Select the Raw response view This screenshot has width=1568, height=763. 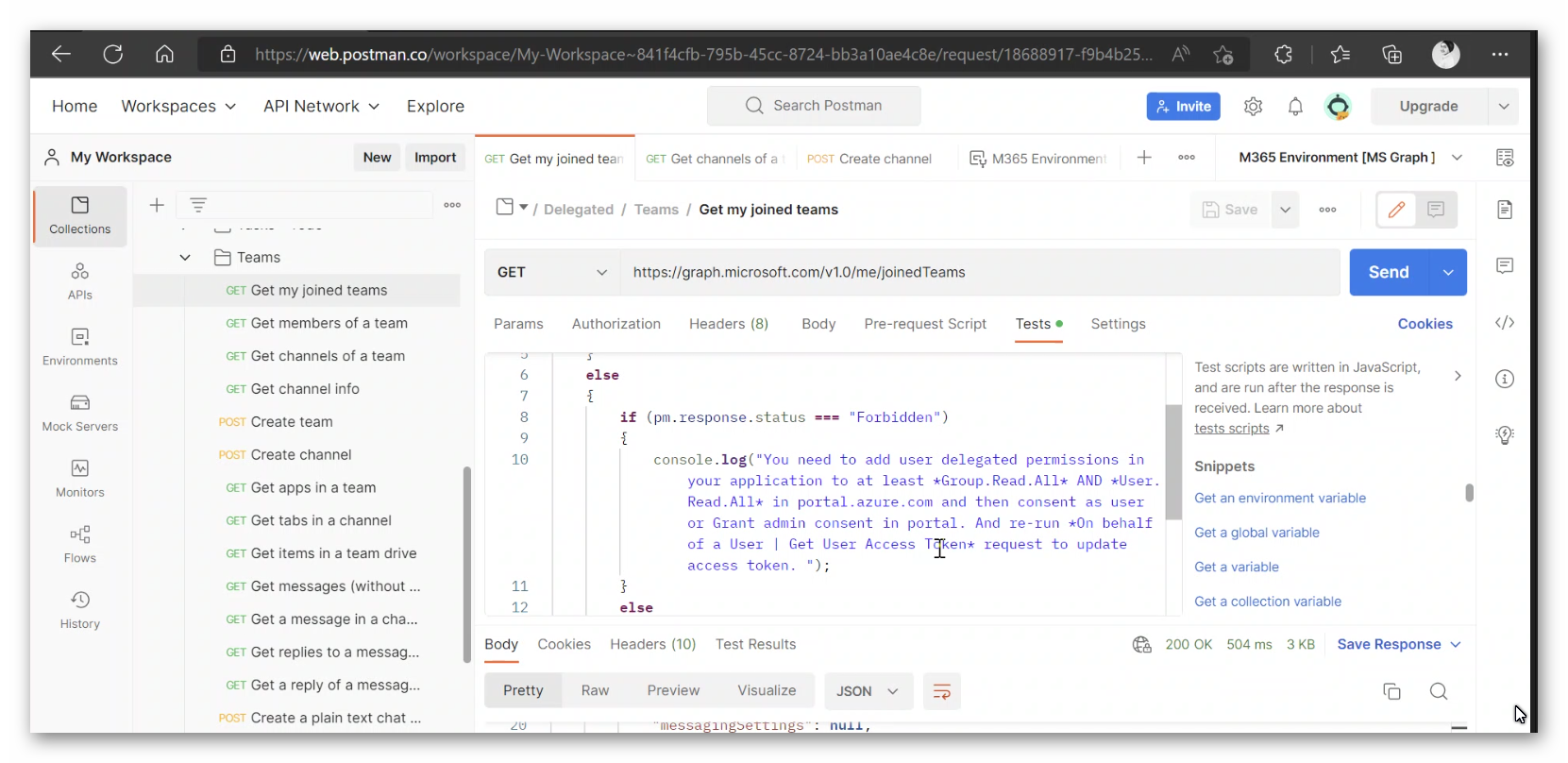click(595, 691)
